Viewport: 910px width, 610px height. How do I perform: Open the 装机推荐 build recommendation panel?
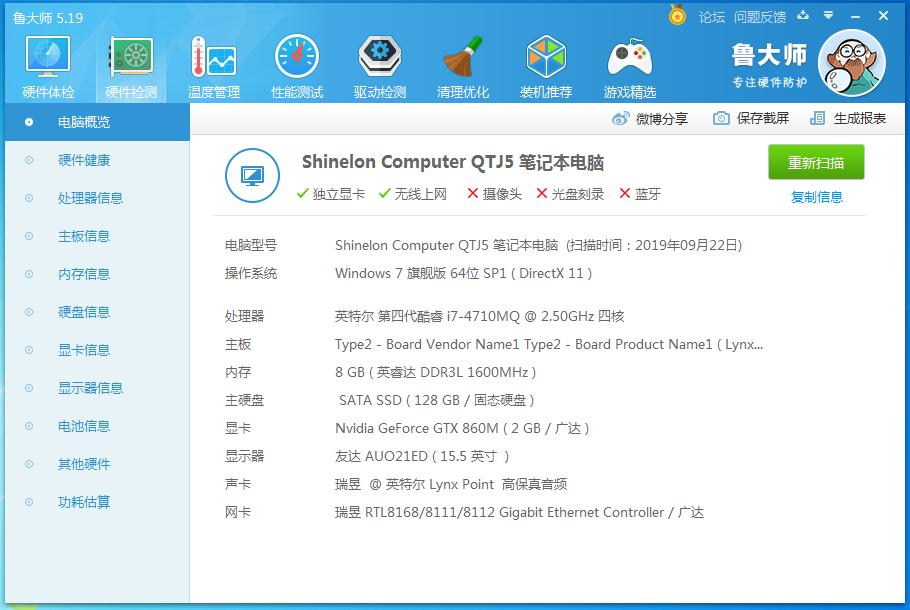(x=545, y=65)
